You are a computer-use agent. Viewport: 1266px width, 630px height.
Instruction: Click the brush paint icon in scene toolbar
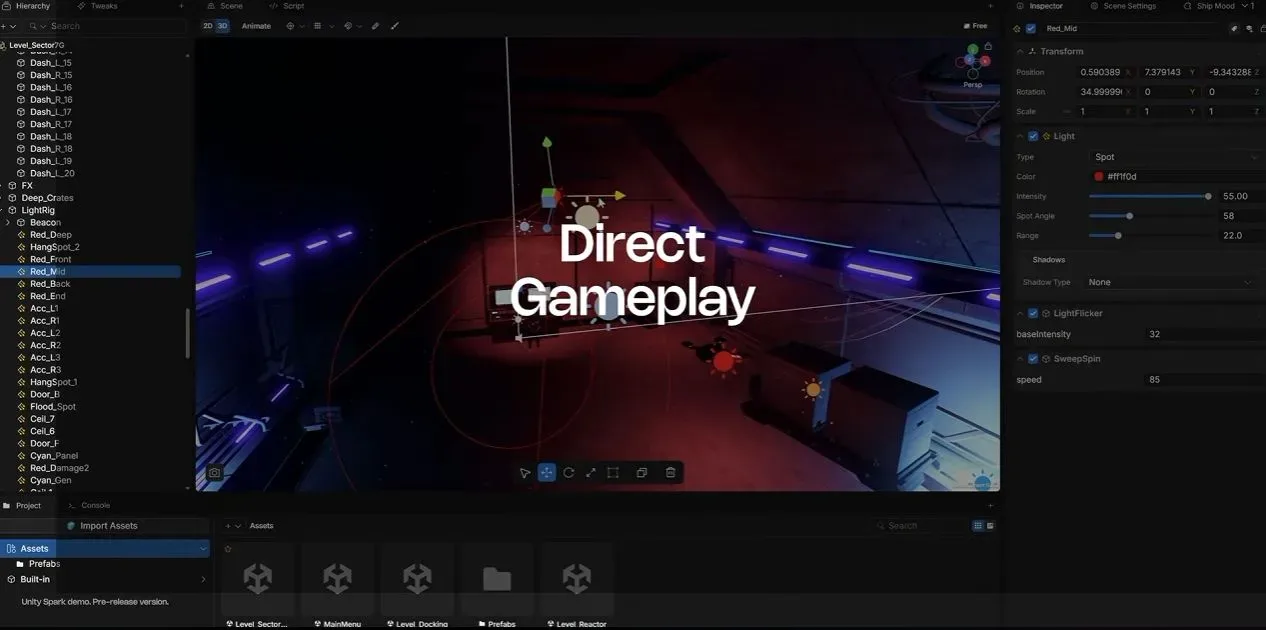coord(394,26)
